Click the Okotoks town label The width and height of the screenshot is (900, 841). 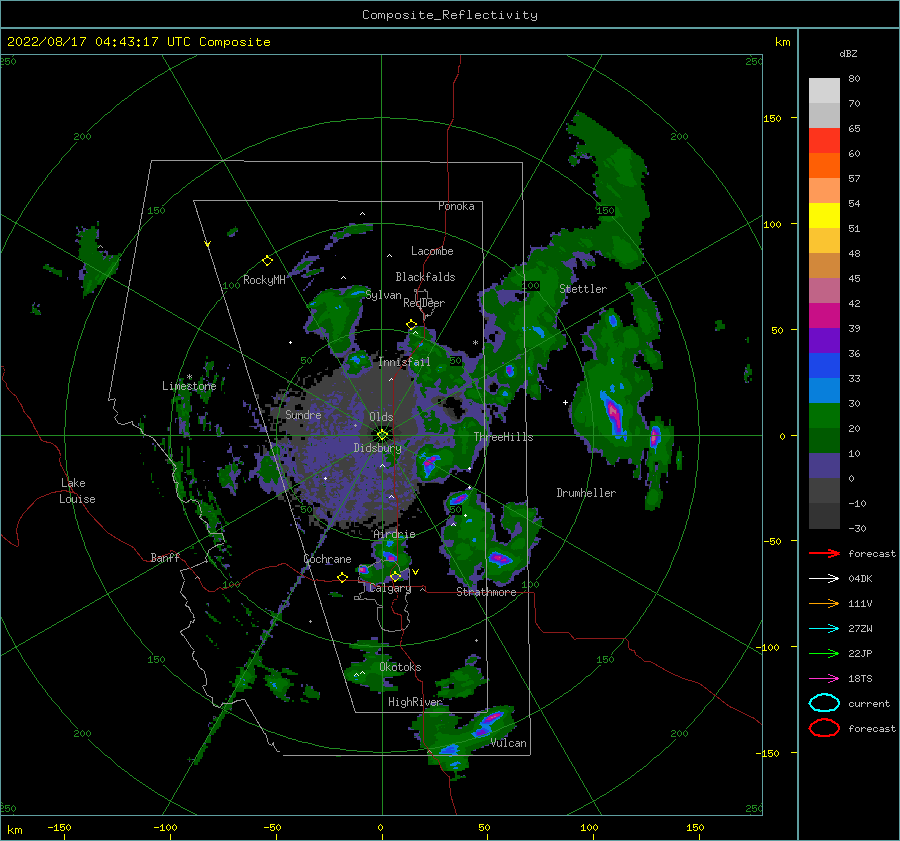[400, 666]
